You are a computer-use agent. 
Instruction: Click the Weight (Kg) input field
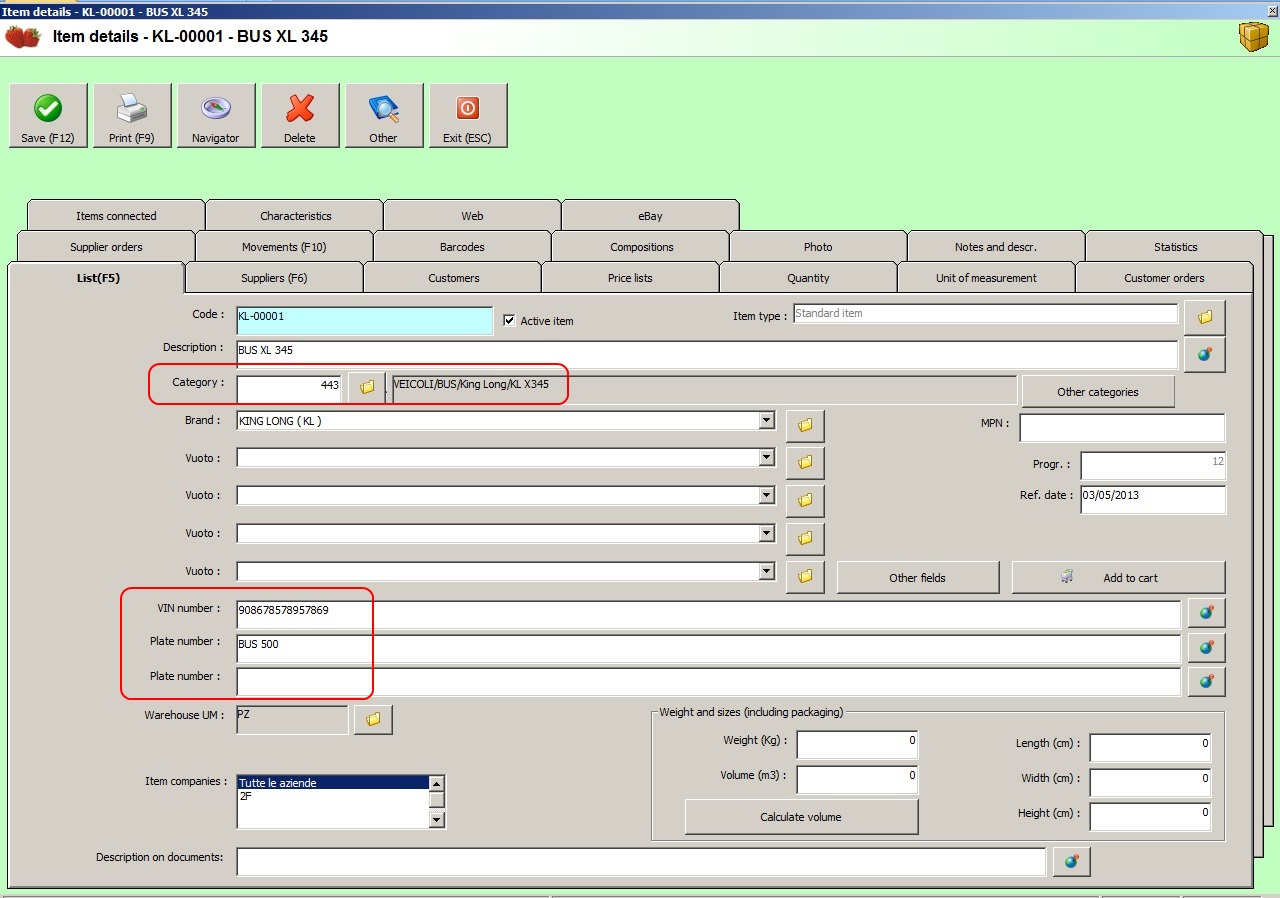click(x=857, y=745)
